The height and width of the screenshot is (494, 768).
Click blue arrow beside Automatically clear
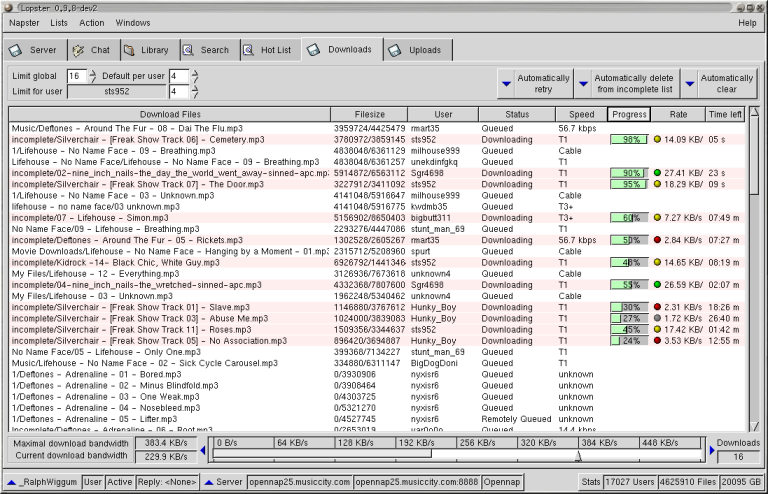[x=690, y=84]
